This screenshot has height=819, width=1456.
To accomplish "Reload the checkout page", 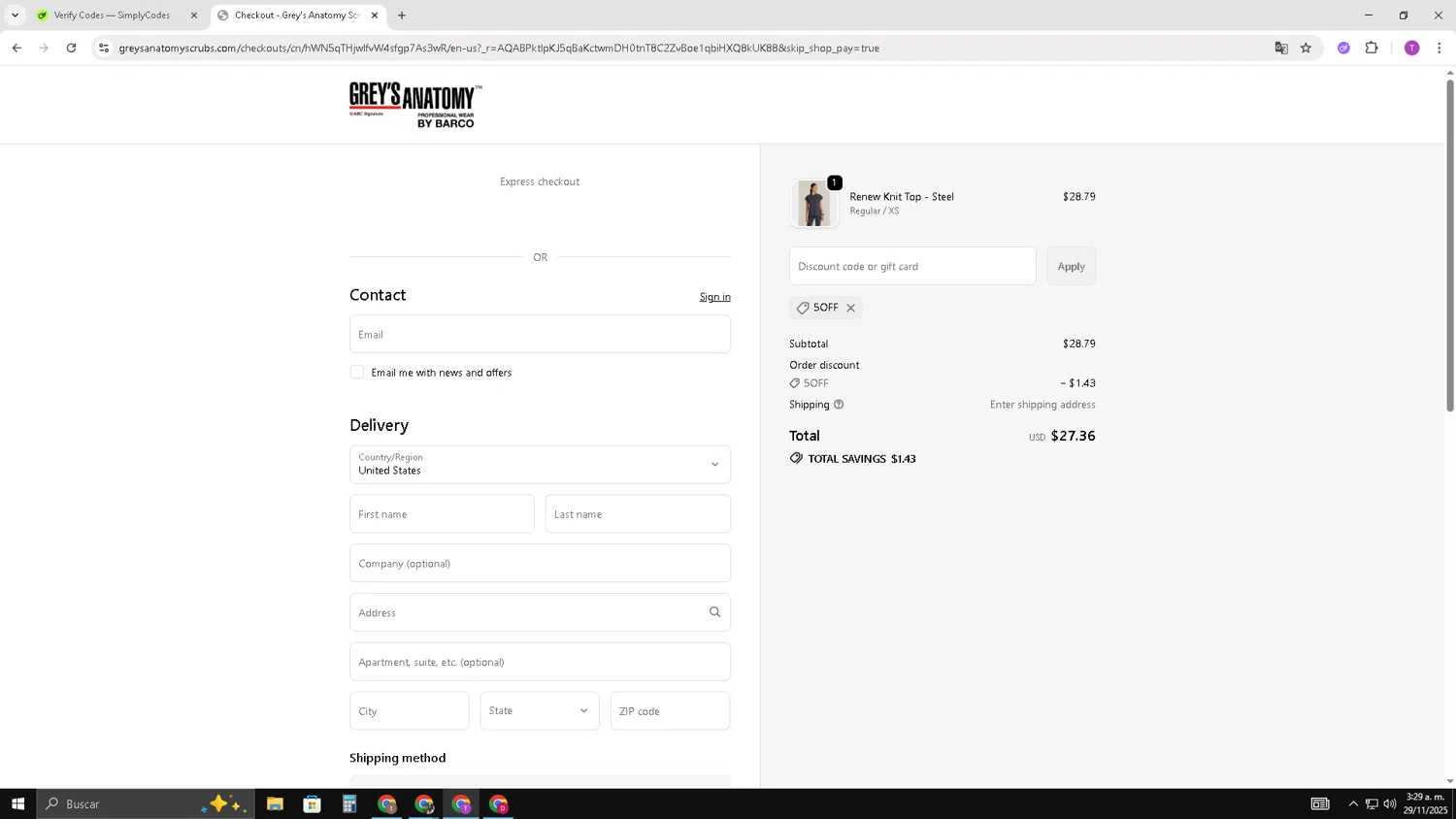I will (x=71, y=48).
